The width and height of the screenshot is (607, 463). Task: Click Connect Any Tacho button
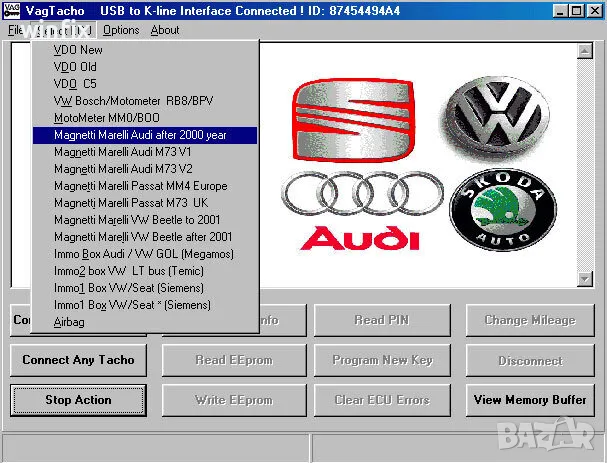[79, 360]
